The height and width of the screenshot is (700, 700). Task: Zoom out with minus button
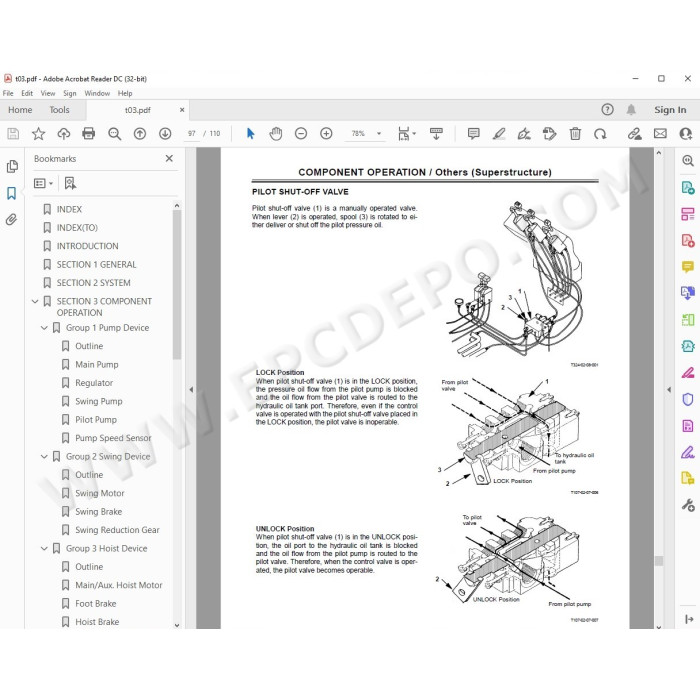[301, 133]
